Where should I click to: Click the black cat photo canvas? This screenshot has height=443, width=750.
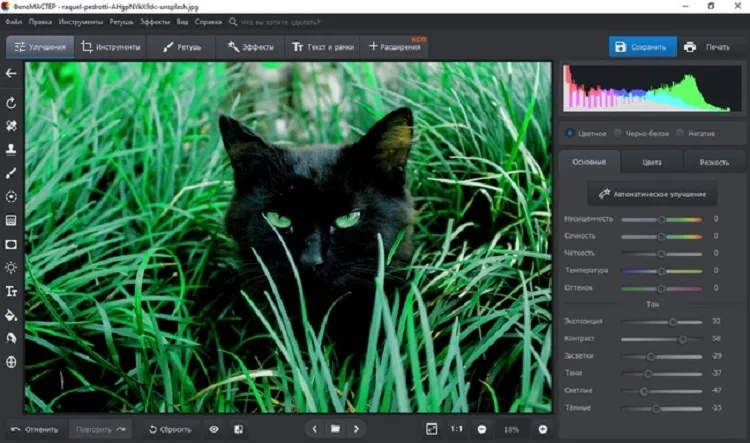[288, 237]
